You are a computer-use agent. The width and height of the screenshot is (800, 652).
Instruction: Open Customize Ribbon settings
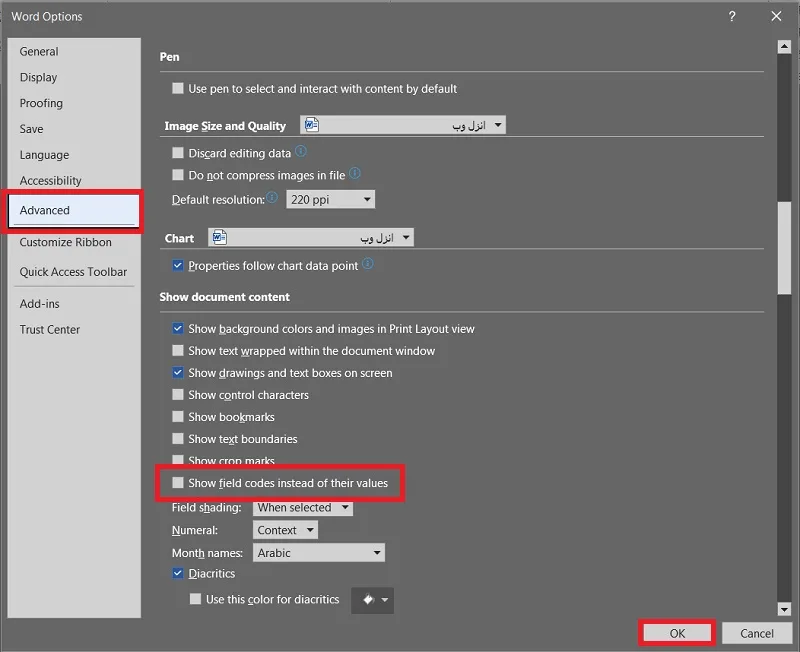point(65,242)
